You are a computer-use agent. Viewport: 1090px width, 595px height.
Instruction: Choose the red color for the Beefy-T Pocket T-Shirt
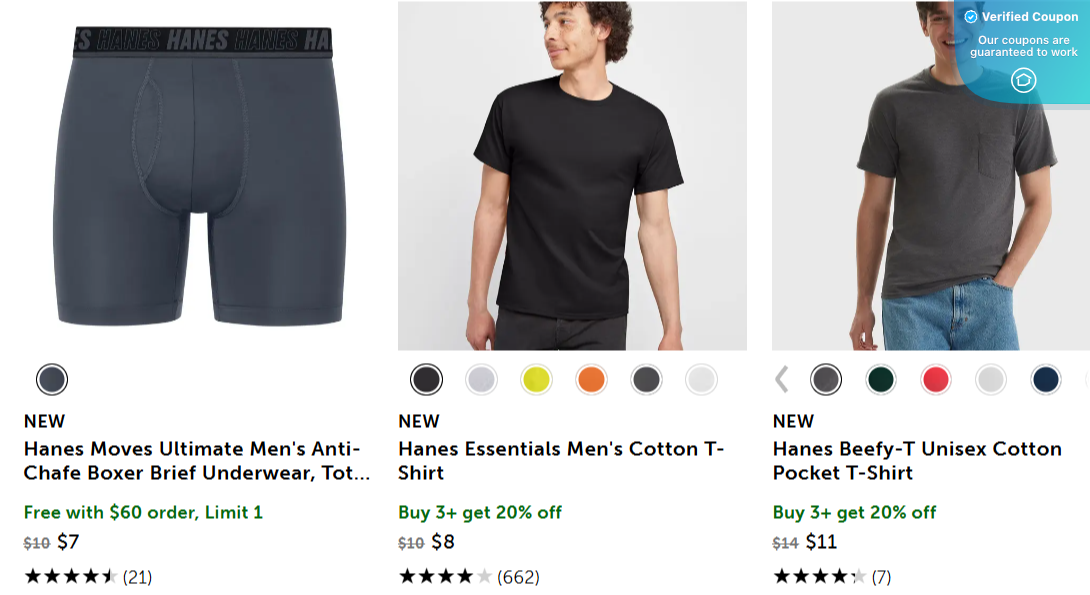tap(936, 380)
